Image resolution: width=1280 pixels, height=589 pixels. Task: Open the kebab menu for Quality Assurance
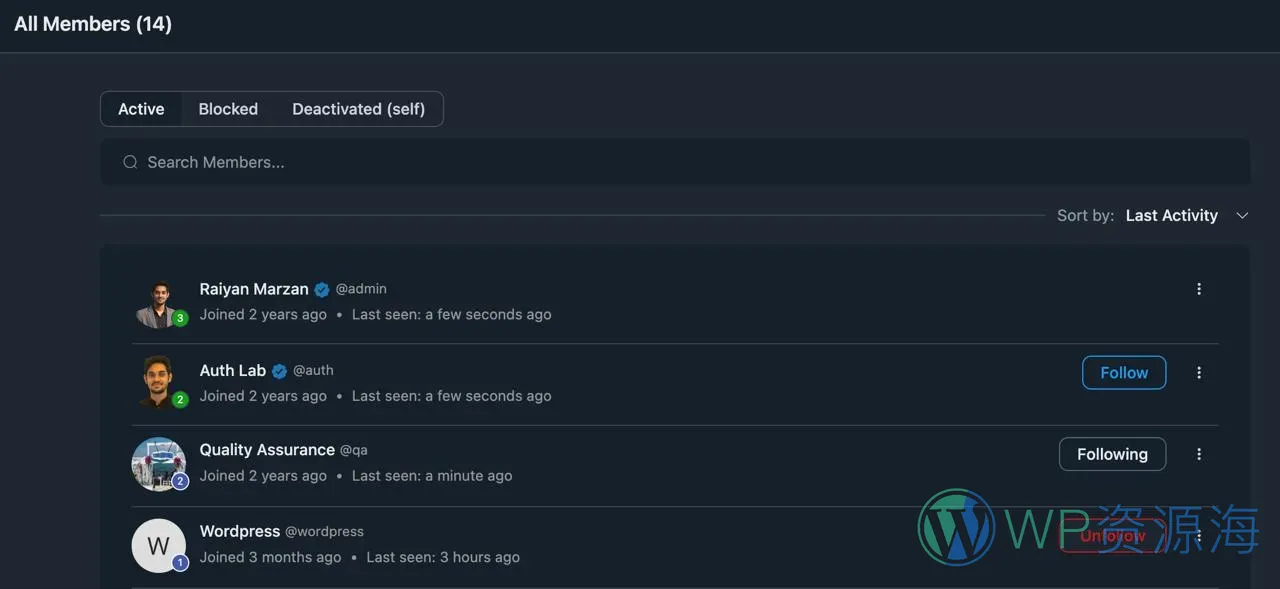point(1199,454)
